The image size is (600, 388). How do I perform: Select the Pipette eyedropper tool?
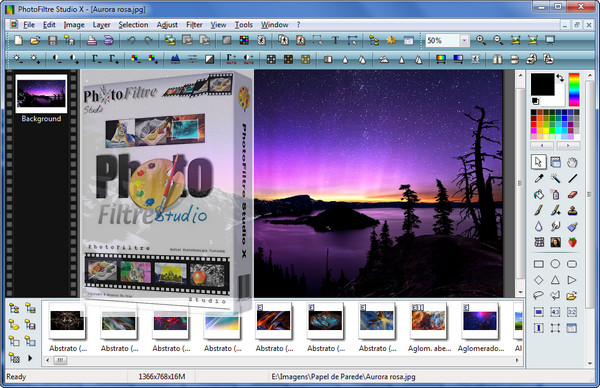pyautogui.click(x=539, y=178)
